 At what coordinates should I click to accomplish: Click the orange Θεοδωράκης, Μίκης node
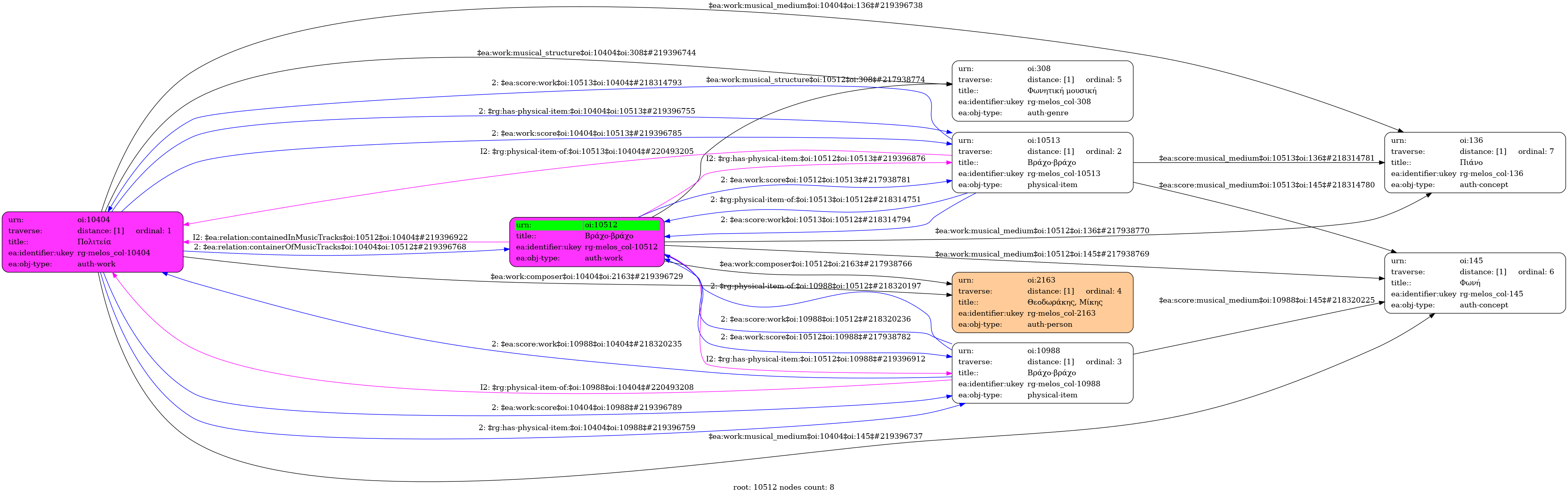(1042, 303)
